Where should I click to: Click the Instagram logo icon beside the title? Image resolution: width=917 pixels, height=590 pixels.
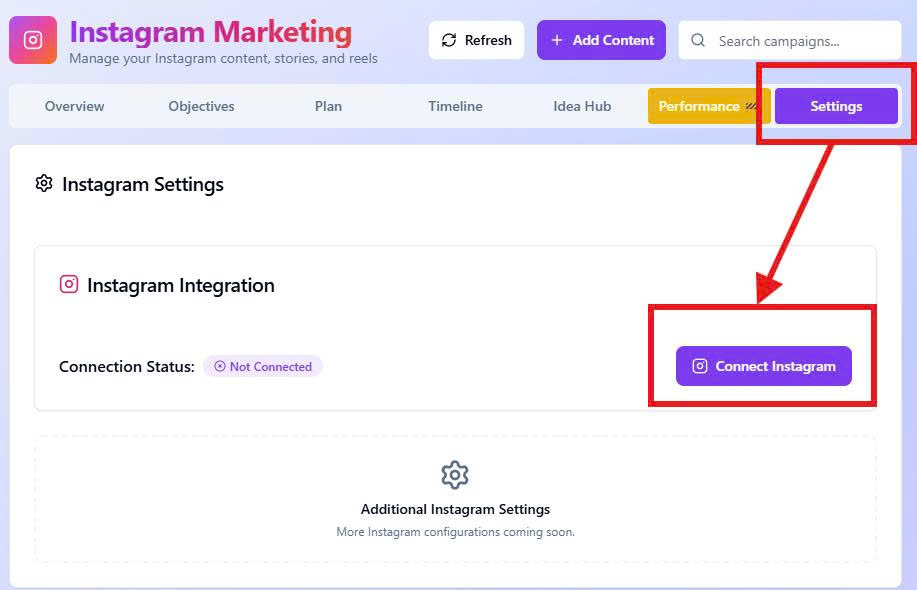coord(33,40)
